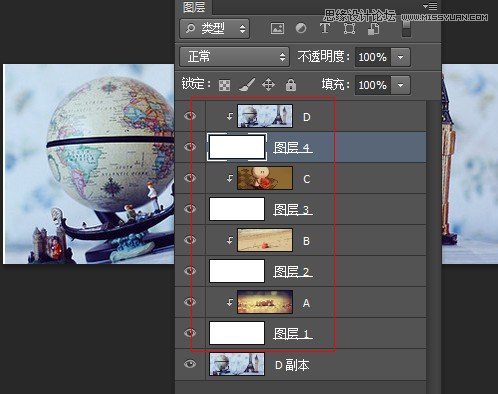Viewport: 498px width, 394px height.
Task: Lock transparent pixels checkerboard icon
Action: (x=224, y=85)
